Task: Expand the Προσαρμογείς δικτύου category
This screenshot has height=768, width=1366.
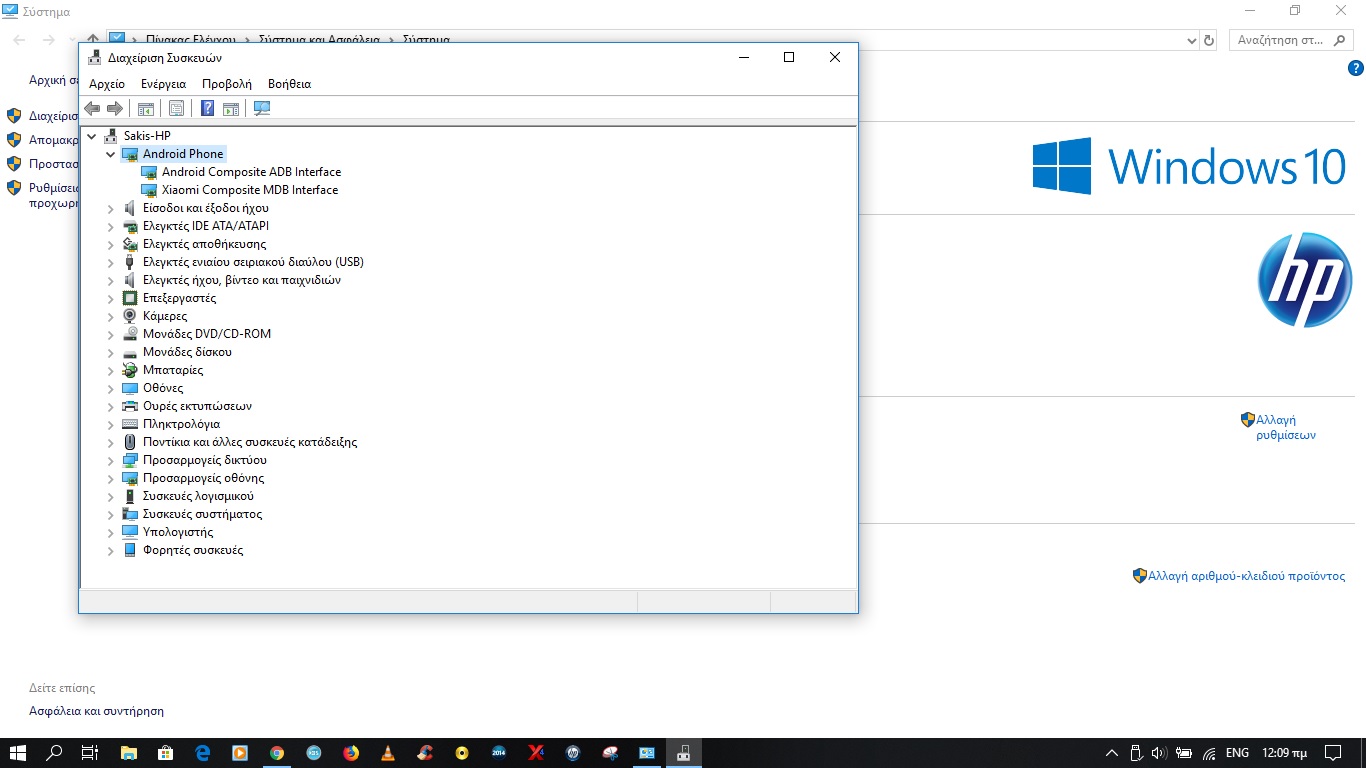Action: 111,460
